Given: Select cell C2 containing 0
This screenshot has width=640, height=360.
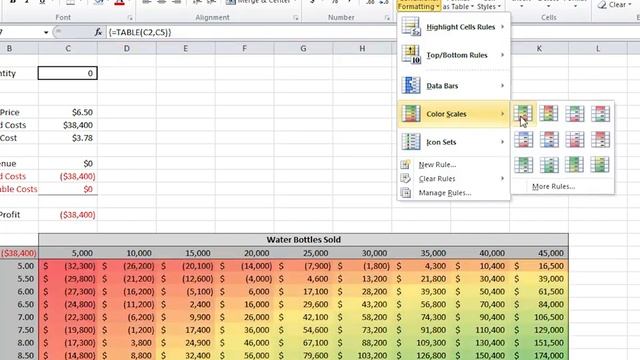Looking at the screenshot, I should coord(68,73).
